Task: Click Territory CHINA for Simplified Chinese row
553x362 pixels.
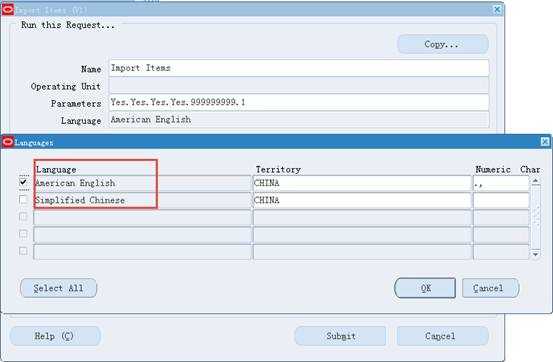Action: coord(362,200)
